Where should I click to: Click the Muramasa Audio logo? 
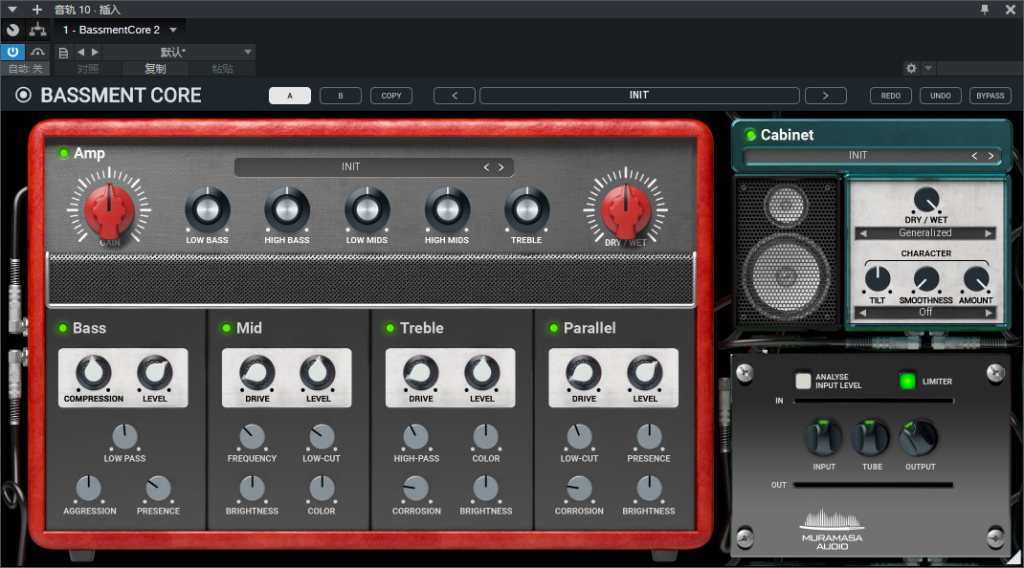(x=832, y=529)
